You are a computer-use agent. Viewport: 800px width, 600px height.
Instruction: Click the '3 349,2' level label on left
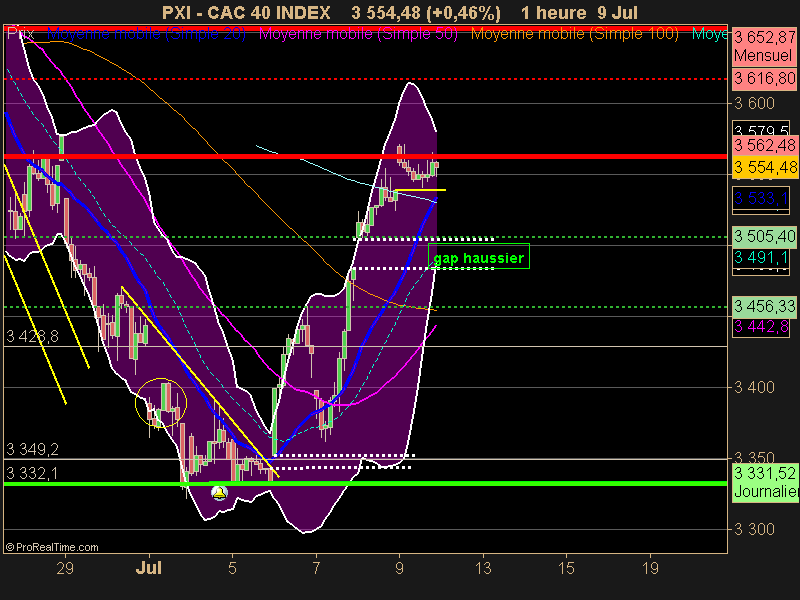click(32, 449)
